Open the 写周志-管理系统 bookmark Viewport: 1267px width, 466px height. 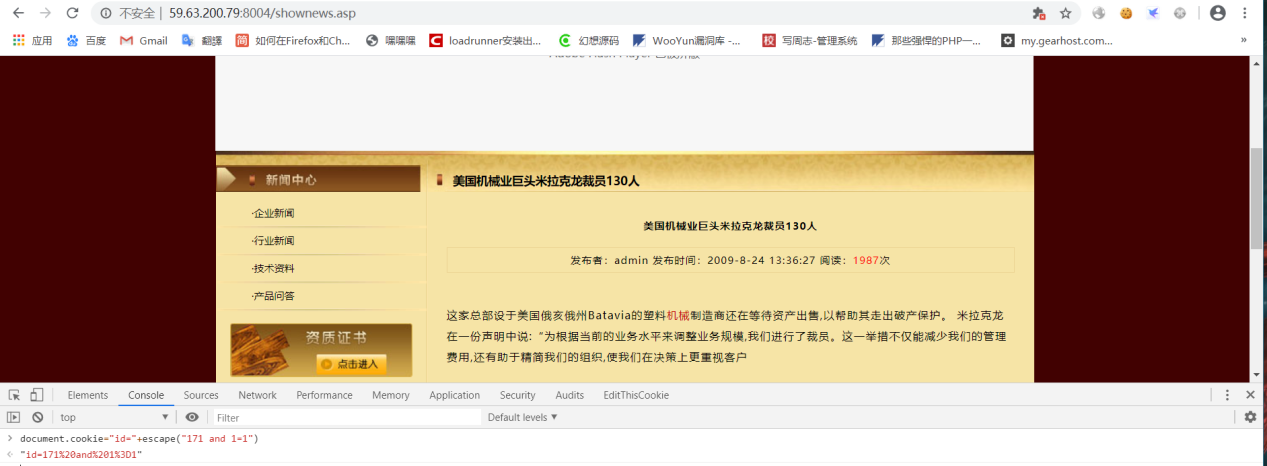(810, 41)
